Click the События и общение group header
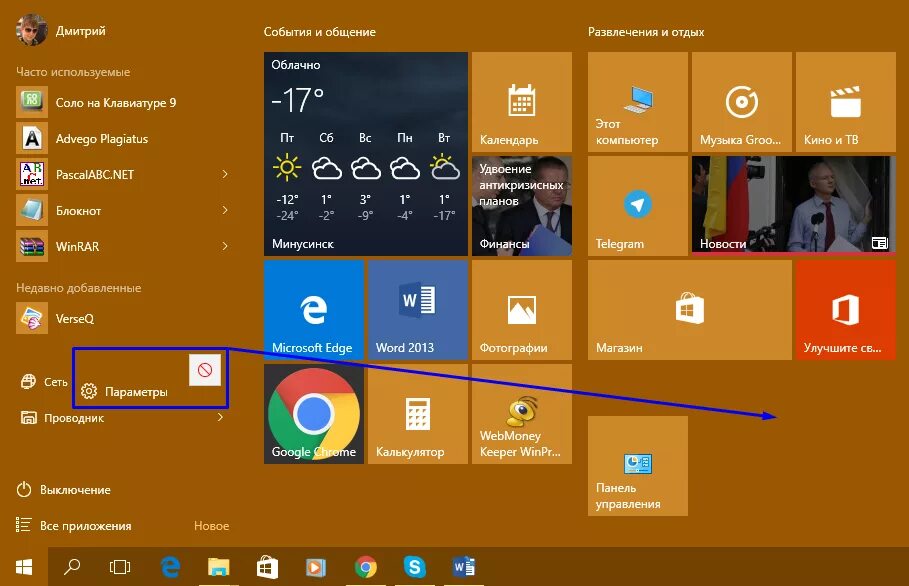This screenshot has width=909, height=586. [x=319, y=32]
